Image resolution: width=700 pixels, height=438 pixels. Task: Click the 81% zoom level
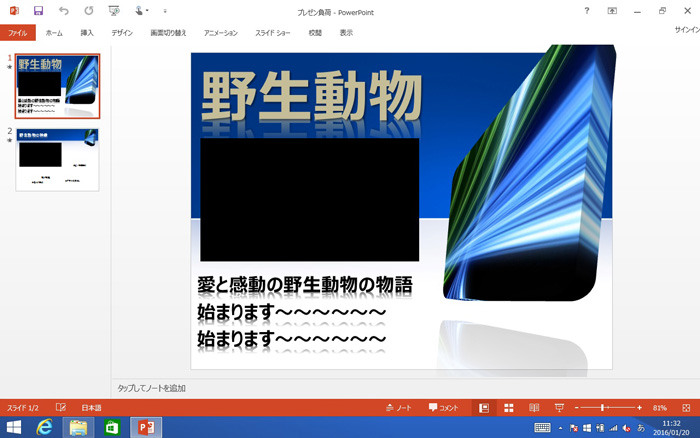click(659, 408)
